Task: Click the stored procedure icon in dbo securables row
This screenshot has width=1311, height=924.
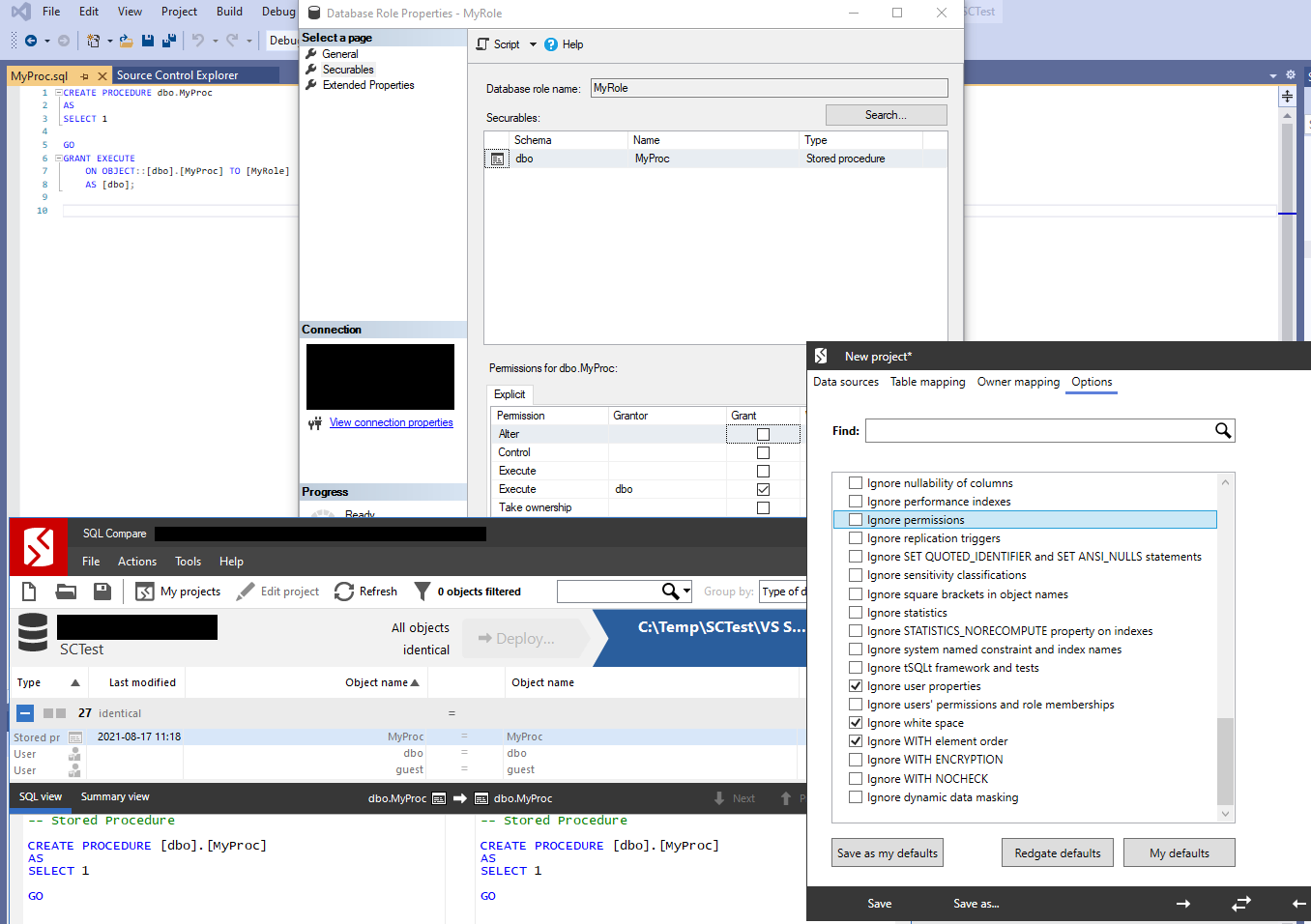Action: click(x=497, y=159)
